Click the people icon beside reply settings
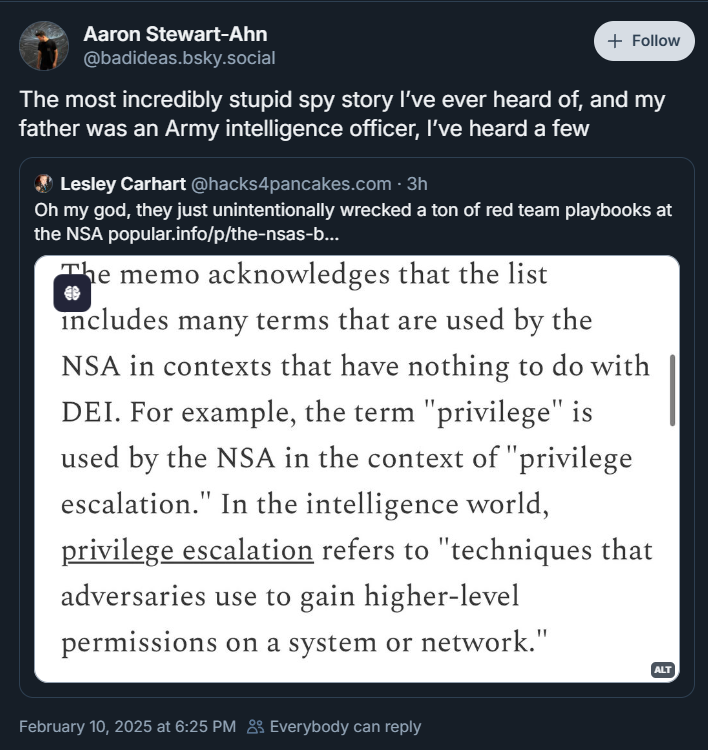The height and width of the screenshot is (750, 708). pyautogui.click(x=256, y=727)
